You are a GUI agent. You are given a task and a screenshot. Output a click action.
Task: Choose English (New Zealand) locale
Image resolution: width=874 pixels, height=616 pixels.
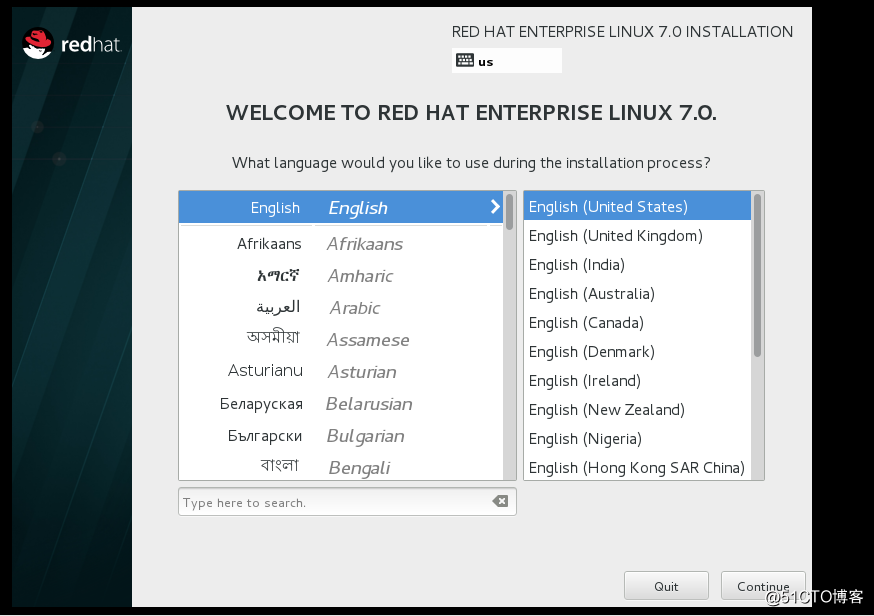pyautogui.click(x=638, y=409)
